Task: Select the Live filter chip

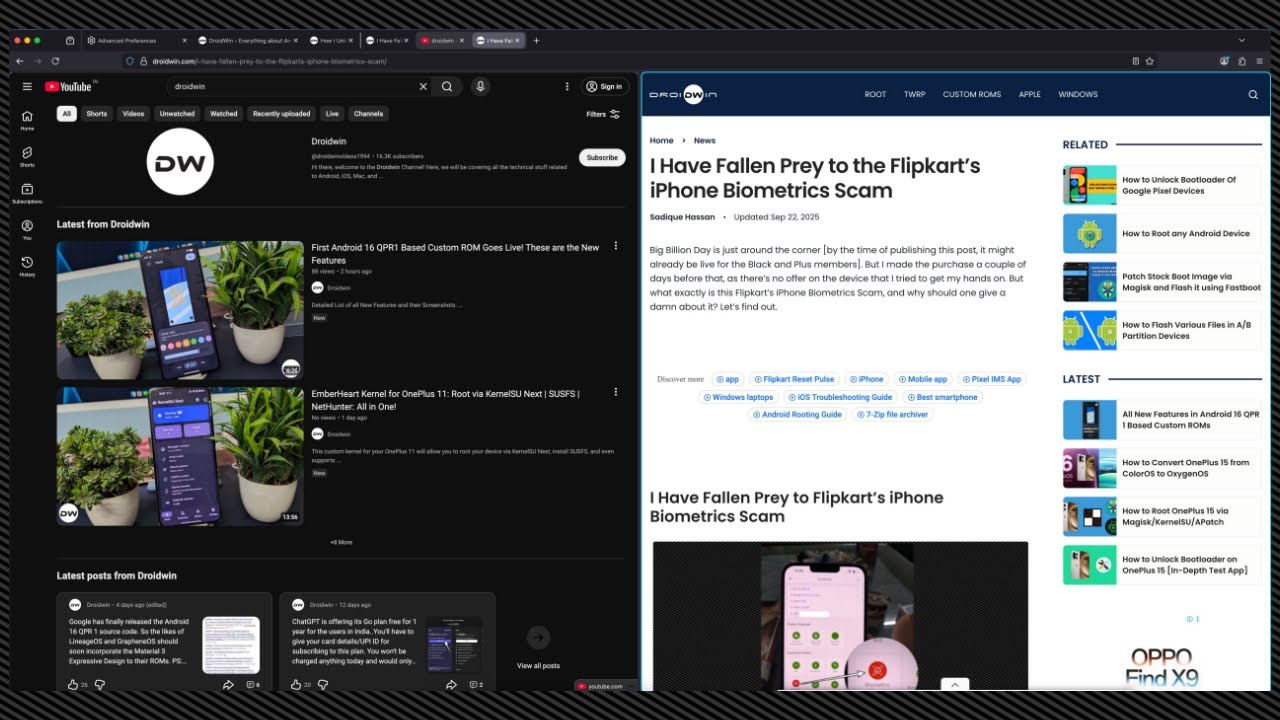Action: click(332, 114)
